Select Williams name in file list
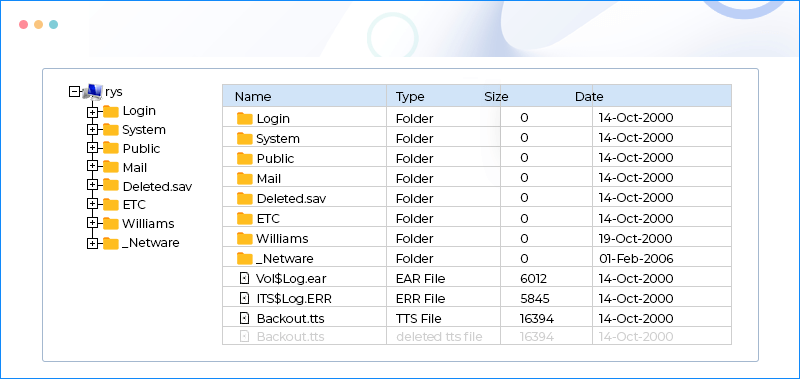800x379 pixels. click(x=282, y=239)
